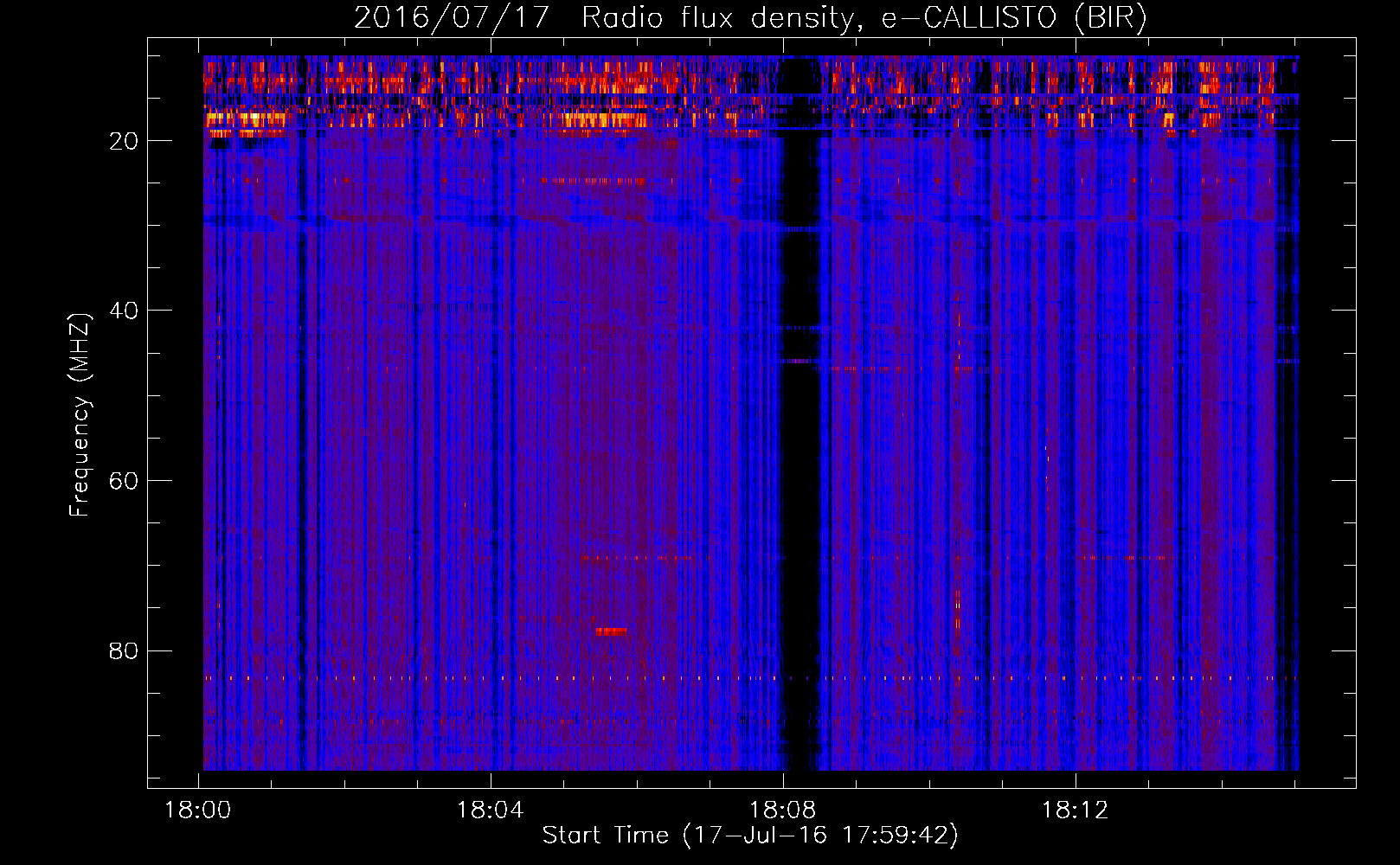
Task: Click the 18:04 time tick label
Action: point(491,811)
